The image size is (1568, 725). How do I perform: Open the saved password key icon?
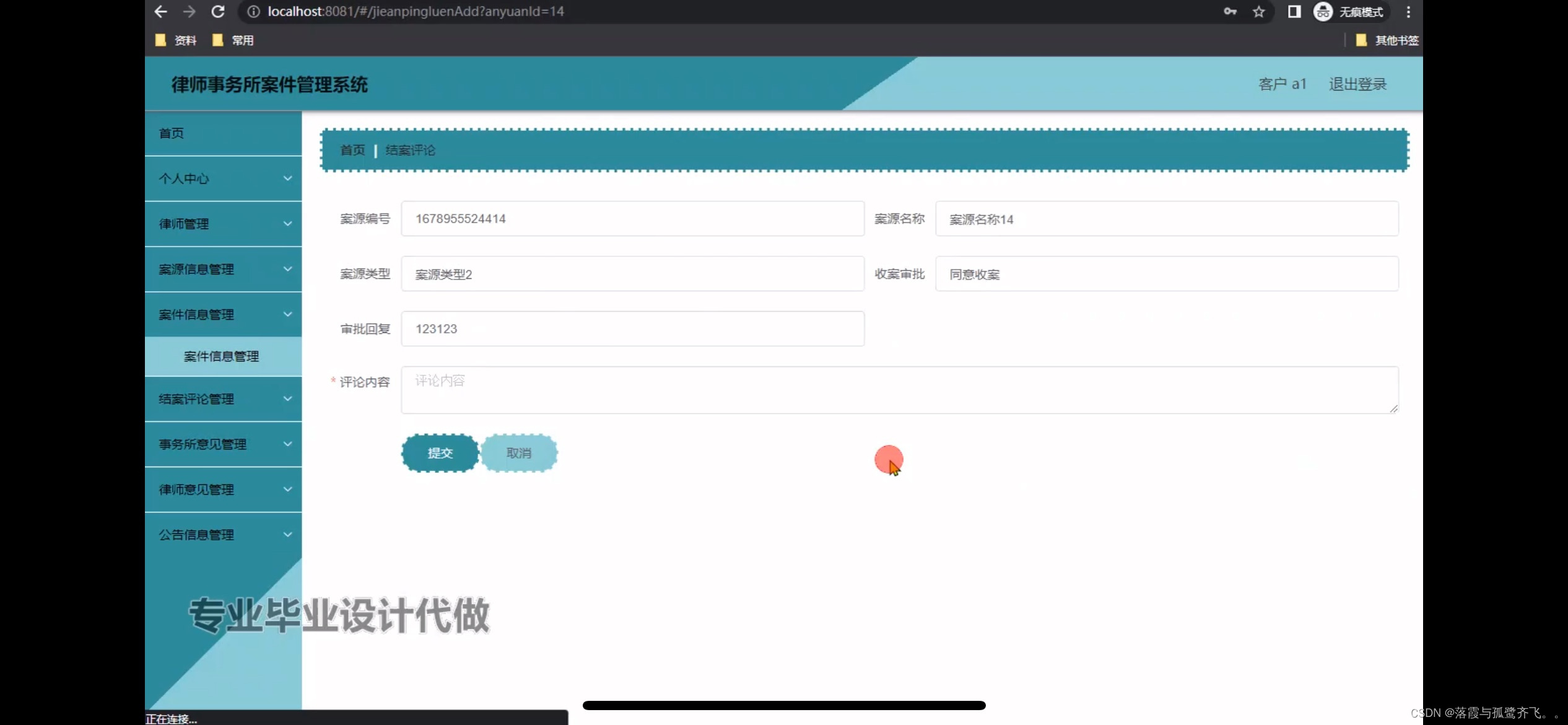point(1230,11)
